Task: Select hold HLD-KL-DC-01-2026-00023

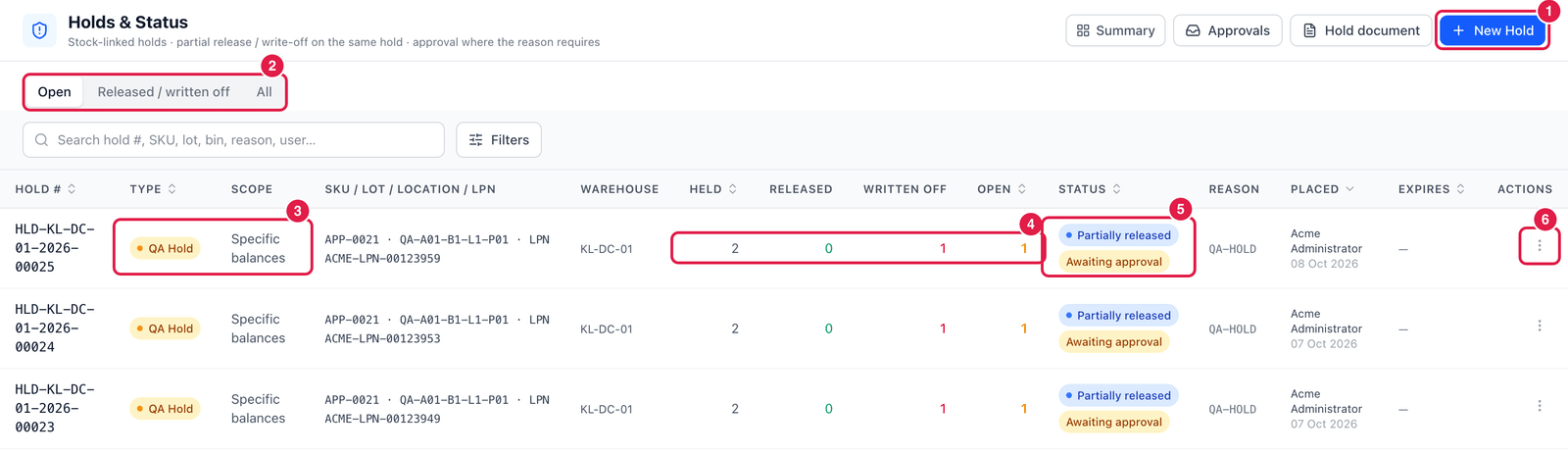Action: (55, 409)
